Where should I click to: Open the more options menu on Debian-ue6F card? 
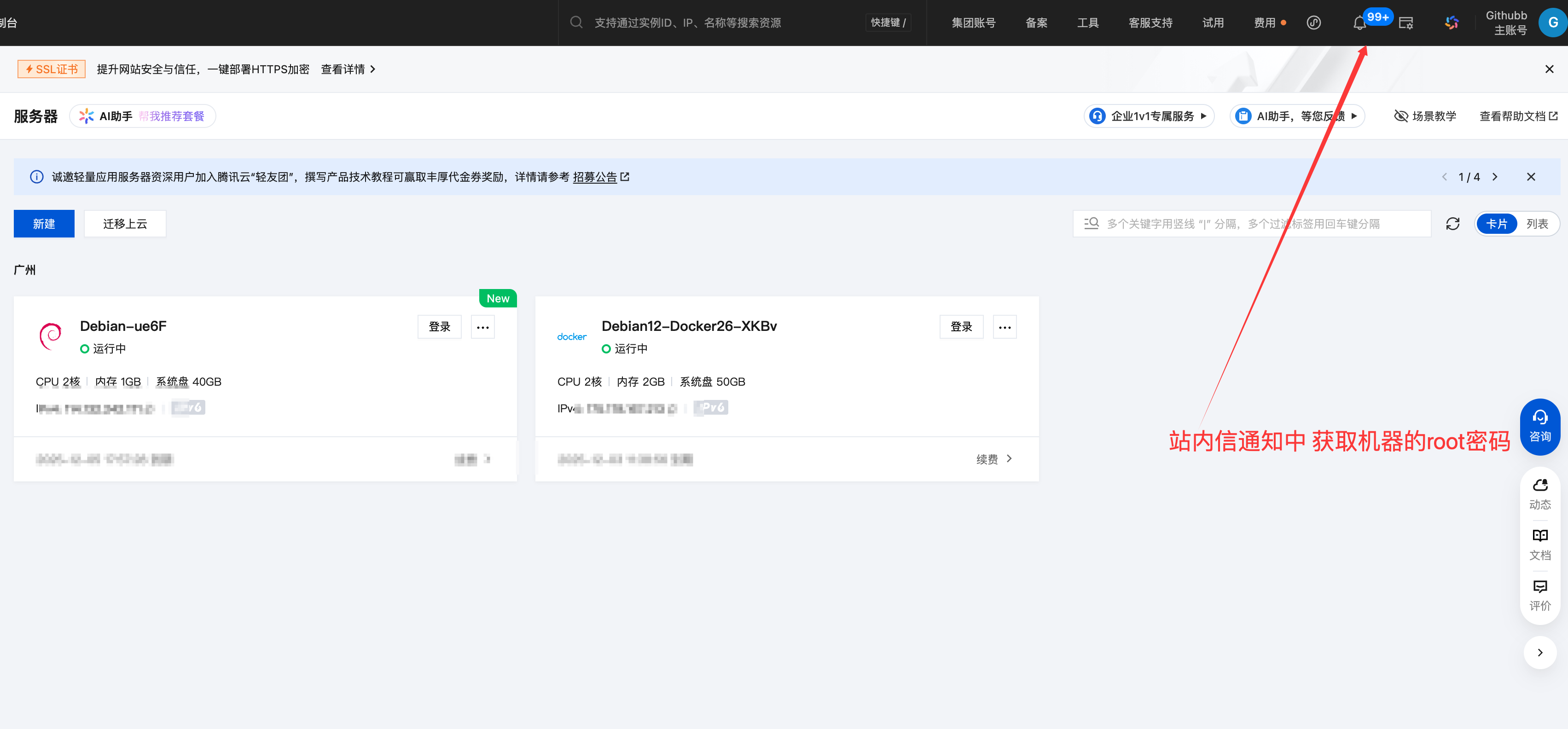pos(483,327)
